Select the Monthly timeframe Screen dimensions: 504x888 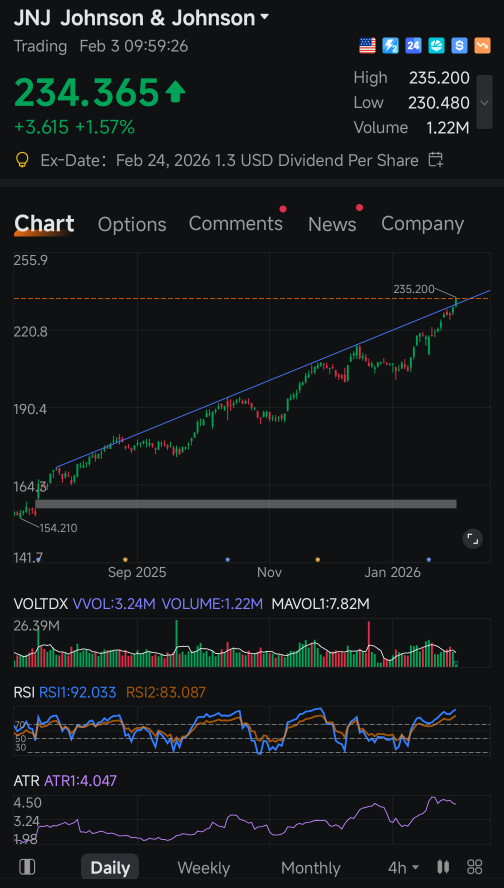(310, 868)
